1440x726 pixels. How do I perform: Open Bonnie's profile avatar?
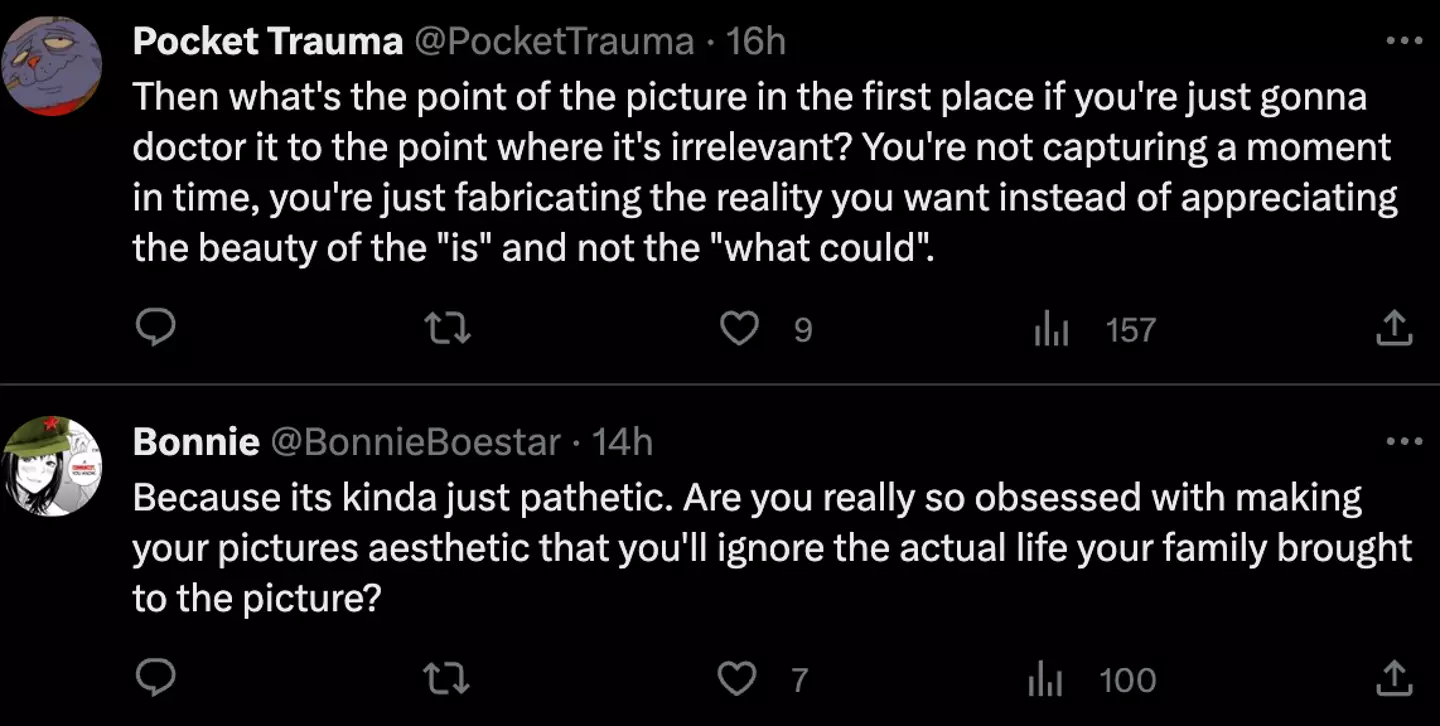[x=52, y=466]
